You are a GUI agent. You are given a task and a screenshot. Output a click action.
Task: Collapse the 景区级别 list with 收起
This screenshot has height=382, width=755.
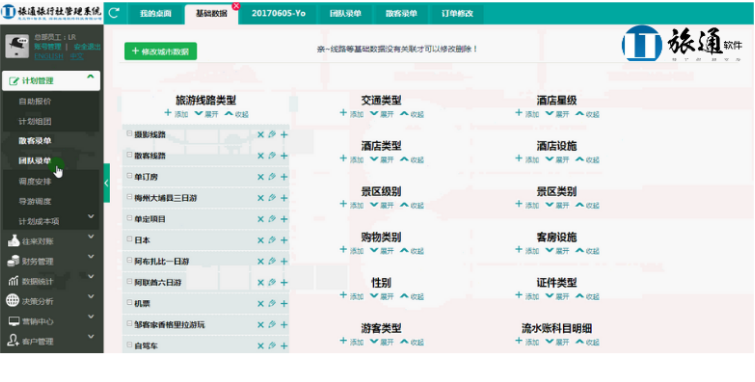[412, 205]
